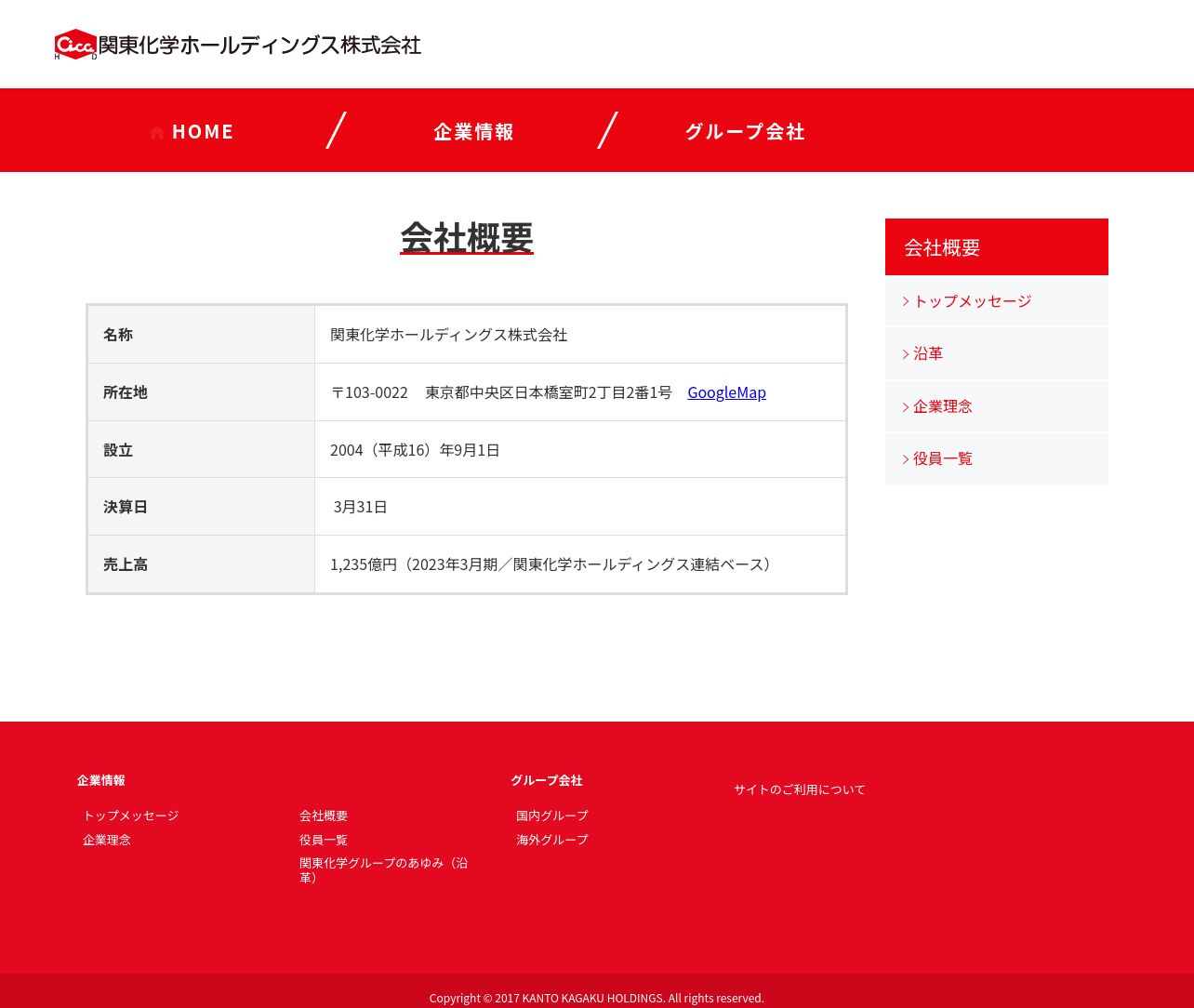Open the GoogleMap link in address row
Screen dimensions: 1194x1008
coord(726,392)
